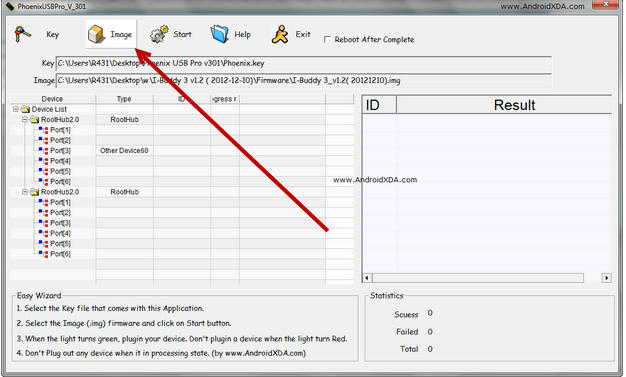626x377 pixels.
Task: Click the Image file path field
Action: pyautogui.click(x=303, y=81)
